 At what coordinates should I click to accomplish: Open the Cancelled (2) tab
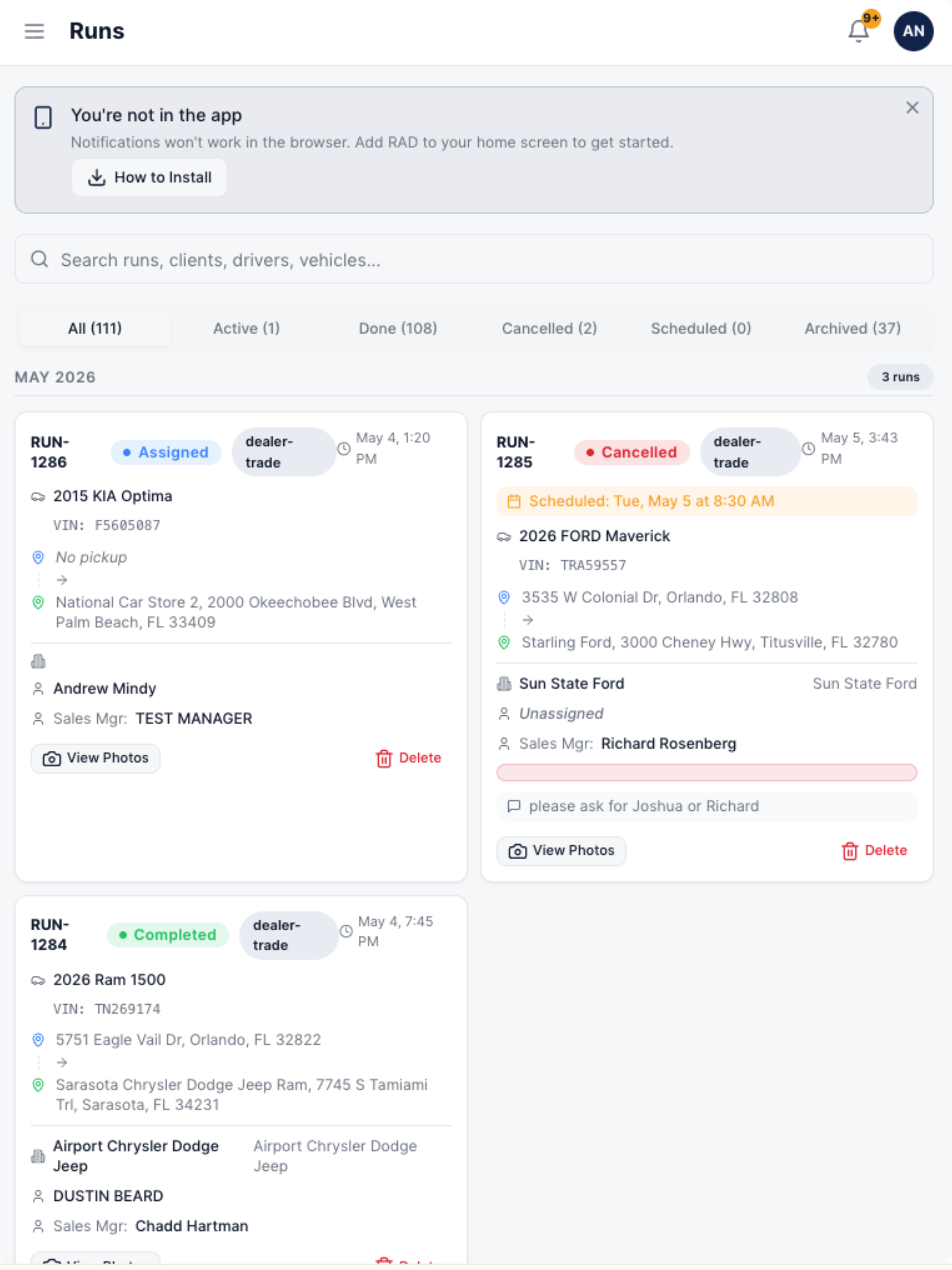[x=549, y=329]
